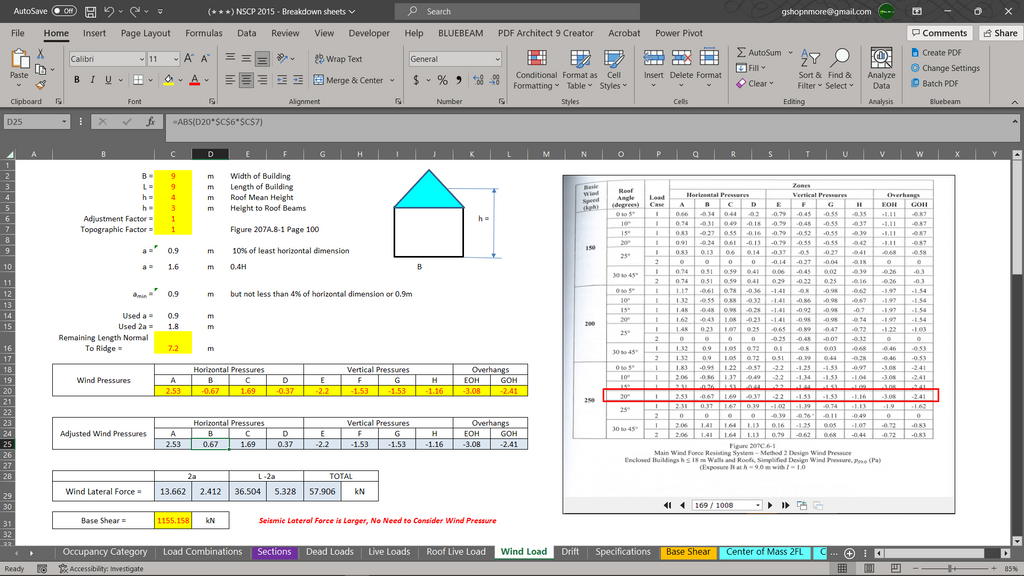
Task: Toggle center horizontal alignment
Action: [246, 80]
